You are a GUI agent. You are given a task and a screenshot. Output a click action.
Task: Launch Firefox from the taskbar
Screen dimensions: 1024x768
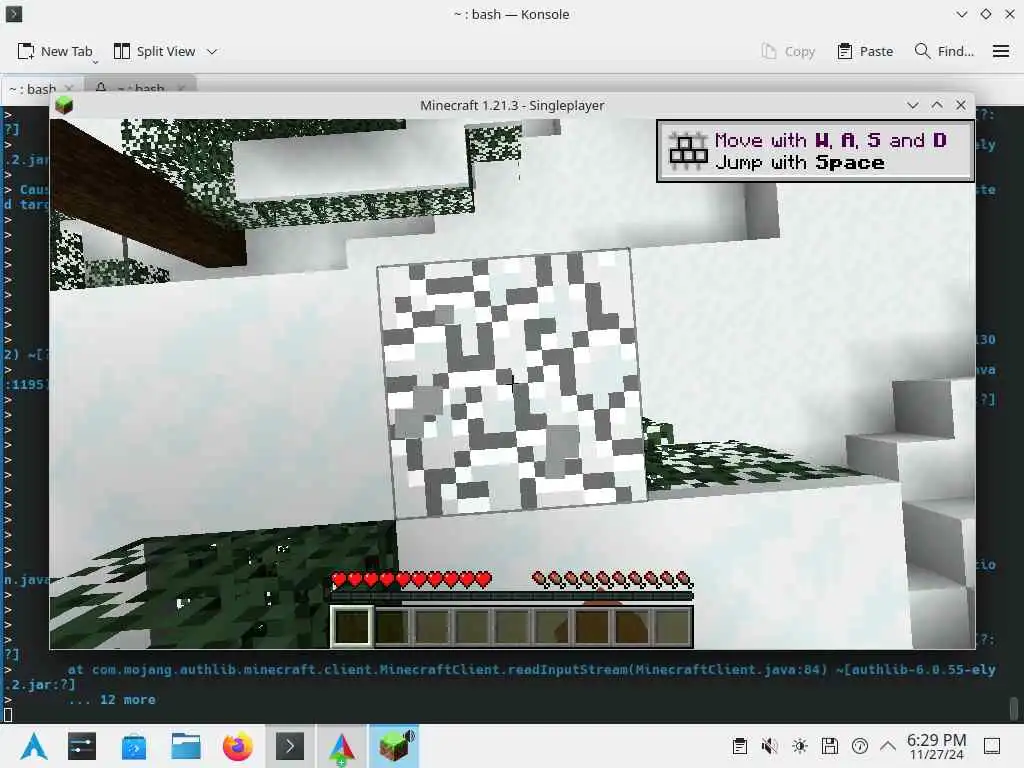point(238,746)
